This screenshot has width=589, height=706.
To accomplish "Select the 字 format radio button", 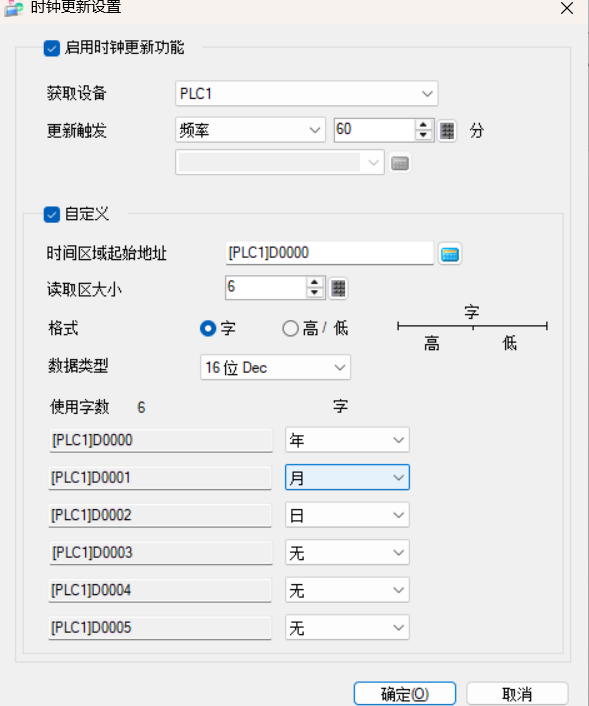I will click(x=208, y=329).
